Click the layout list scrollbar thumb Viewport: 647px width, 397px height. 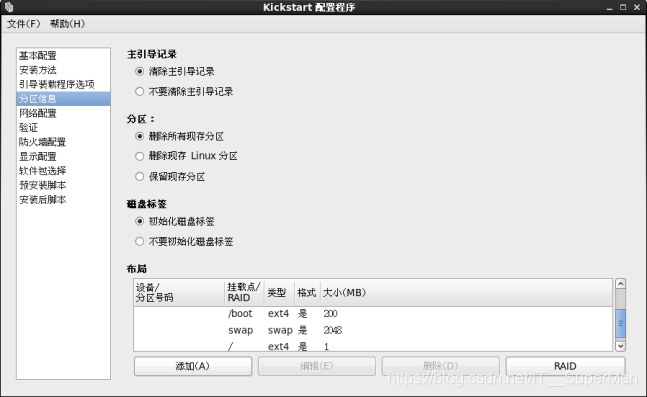pos(620,324)
